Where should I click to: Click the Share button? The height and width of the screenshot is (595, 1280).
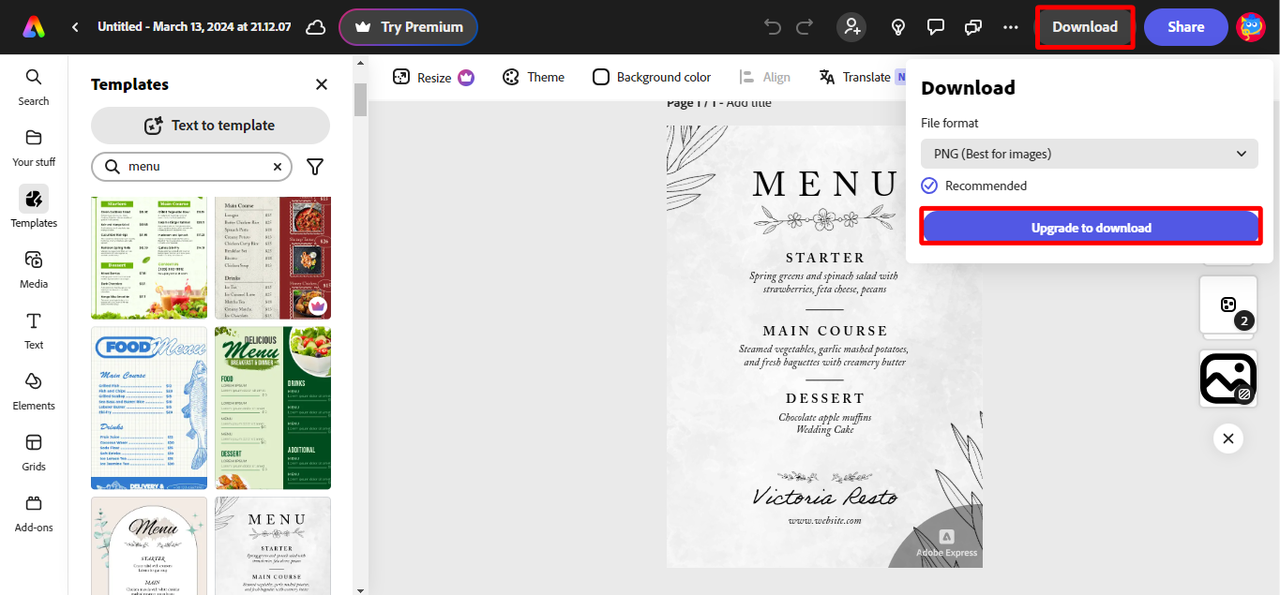click(1186, 27)
